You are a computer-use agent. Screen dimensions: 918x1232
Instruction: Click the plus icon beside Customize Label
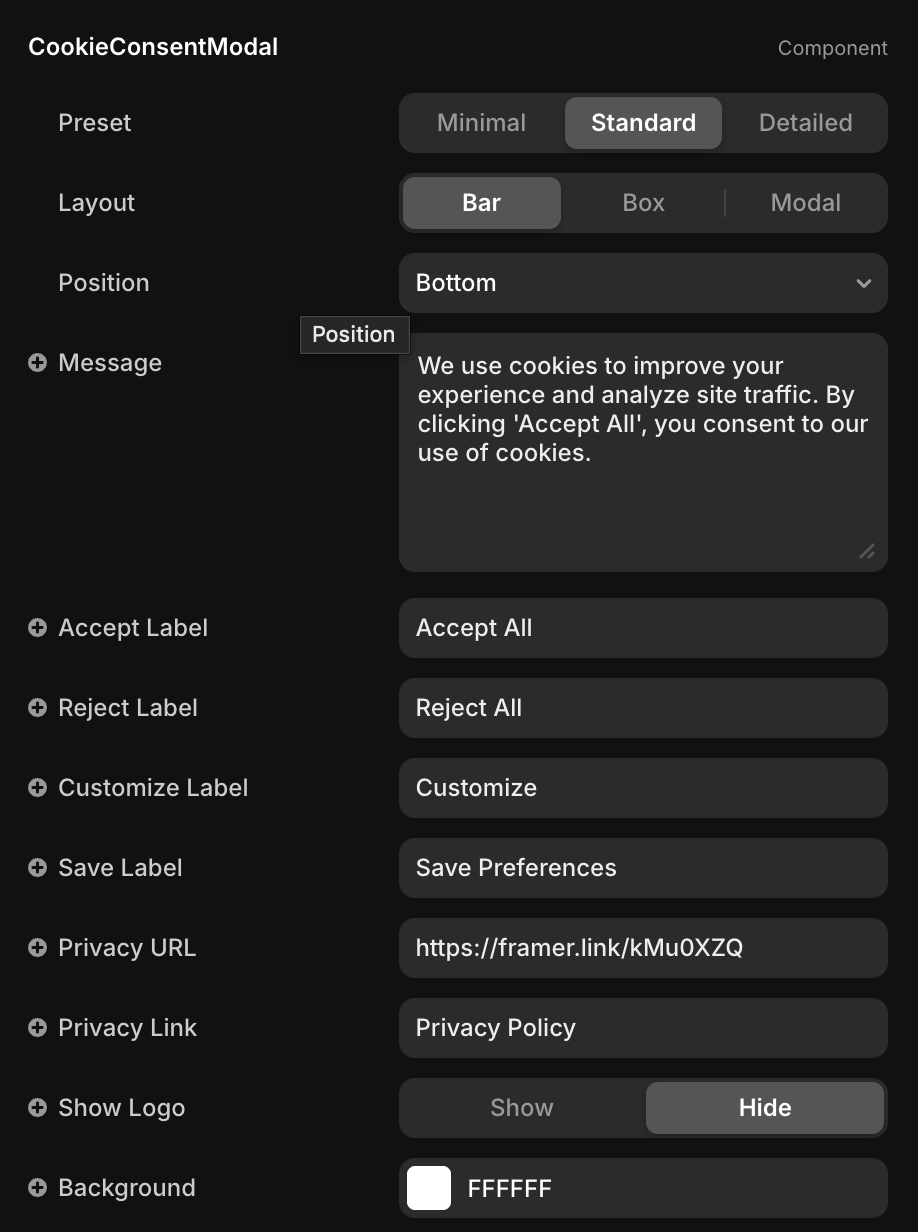[37, 788]
